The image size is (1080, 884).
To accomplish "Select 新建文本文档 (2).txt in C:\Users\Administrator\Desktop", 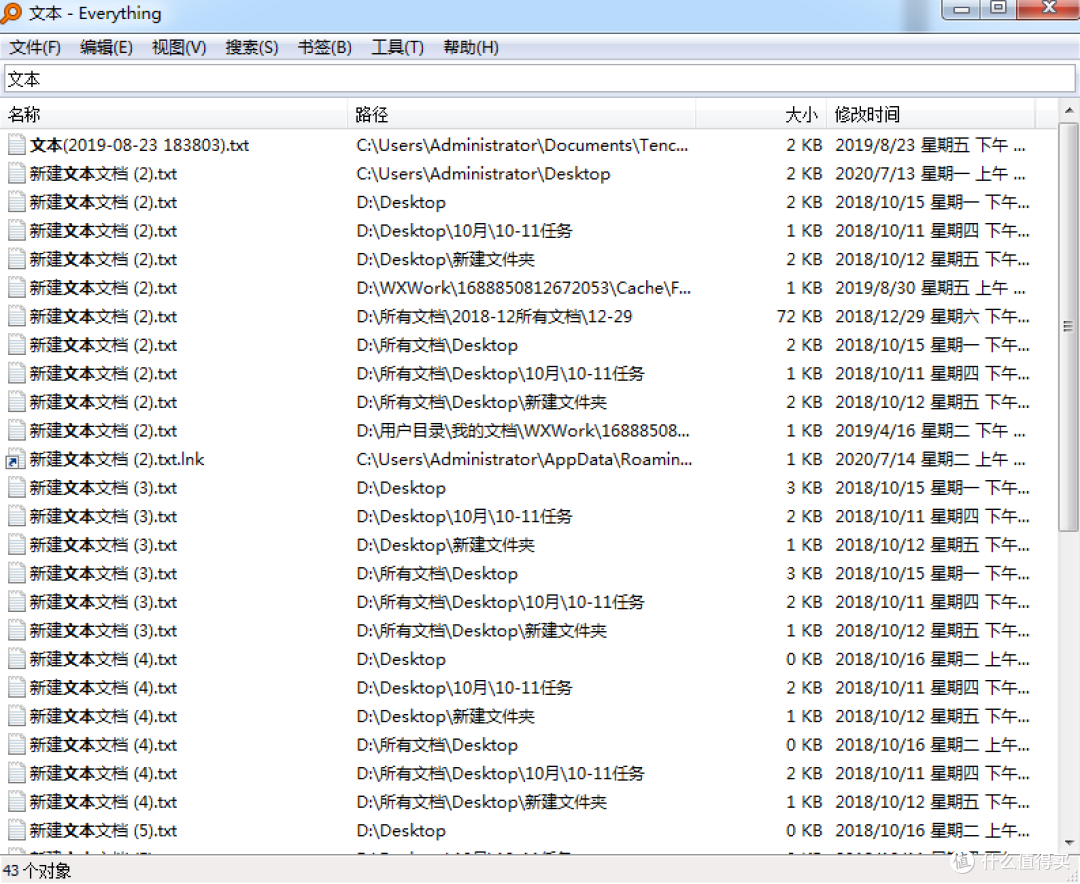I will click(x=103, y=174).
